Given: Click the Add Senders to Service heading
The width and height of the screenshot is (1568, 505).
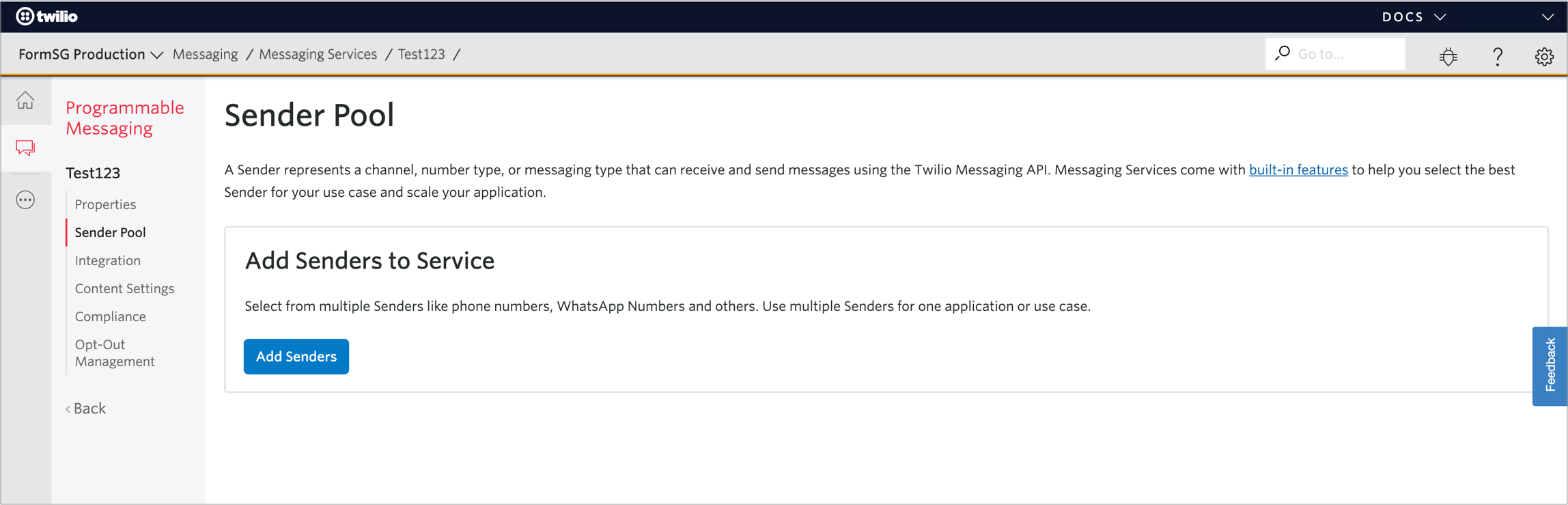Looking at the screenshot, I should 369,261.
